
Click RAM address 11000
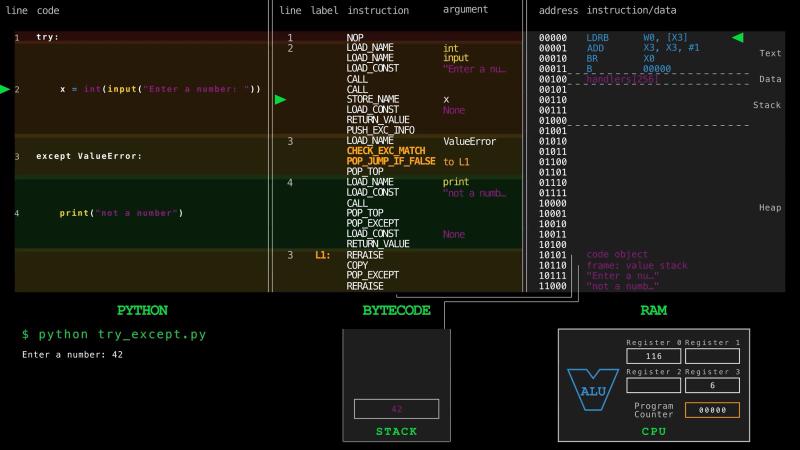pos(553,286)
